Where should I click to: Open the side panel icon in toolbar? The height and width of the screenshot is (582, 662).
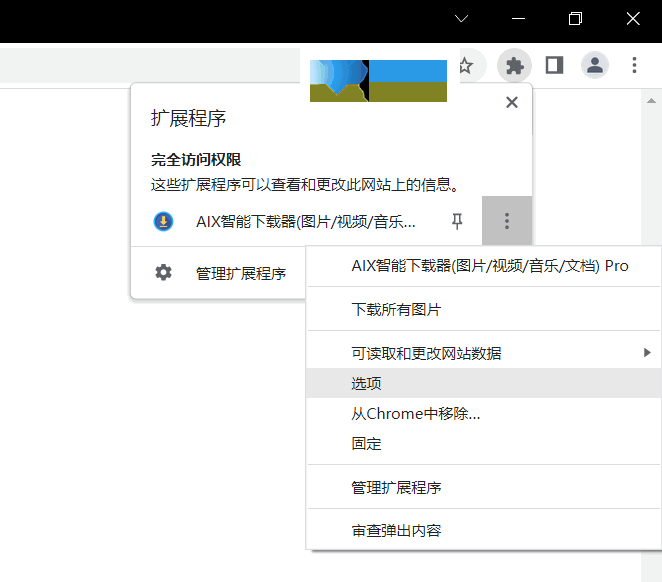click(554, 65)
